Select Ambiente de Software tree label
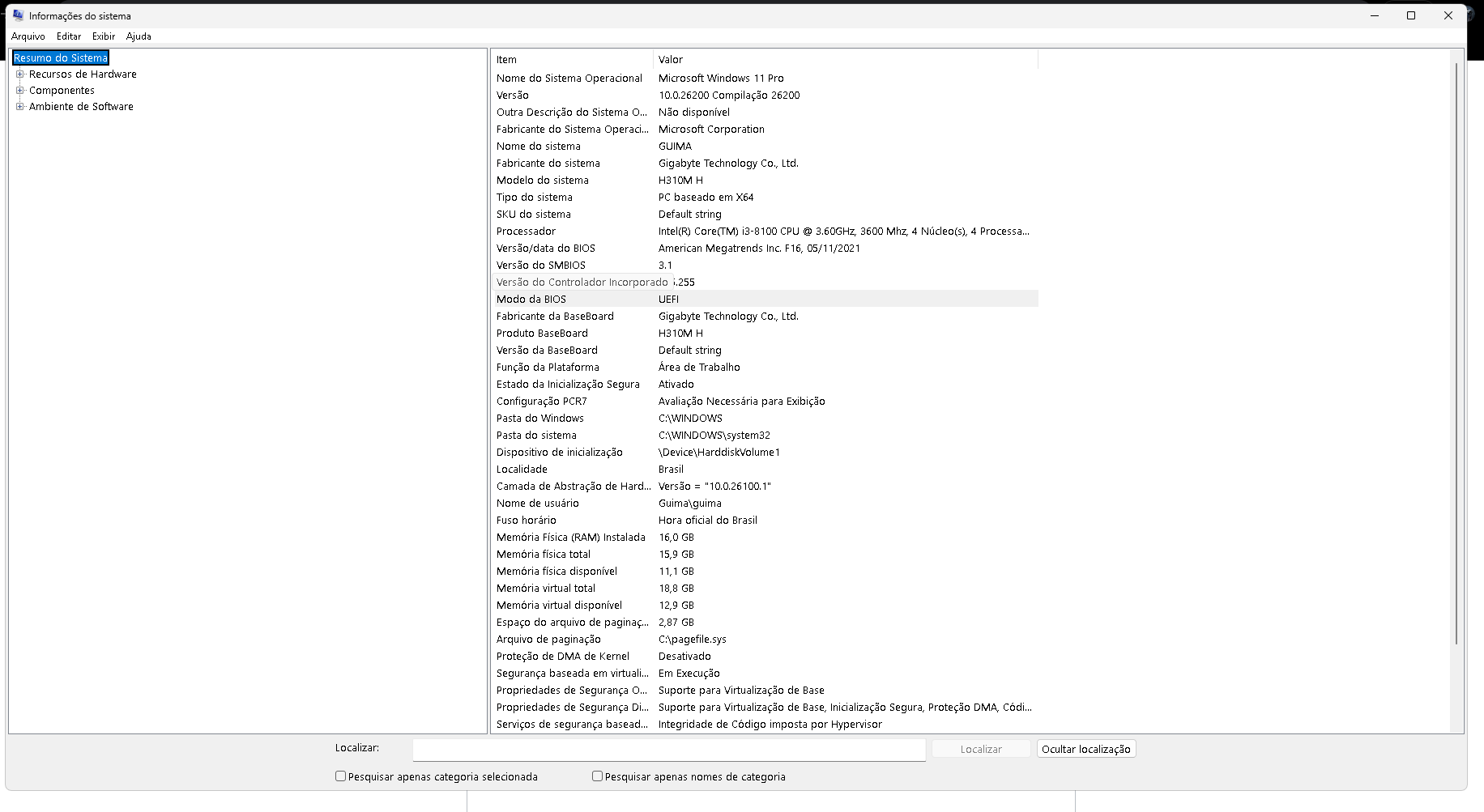The image size is (1484, 812). click(x=81, y=107)
